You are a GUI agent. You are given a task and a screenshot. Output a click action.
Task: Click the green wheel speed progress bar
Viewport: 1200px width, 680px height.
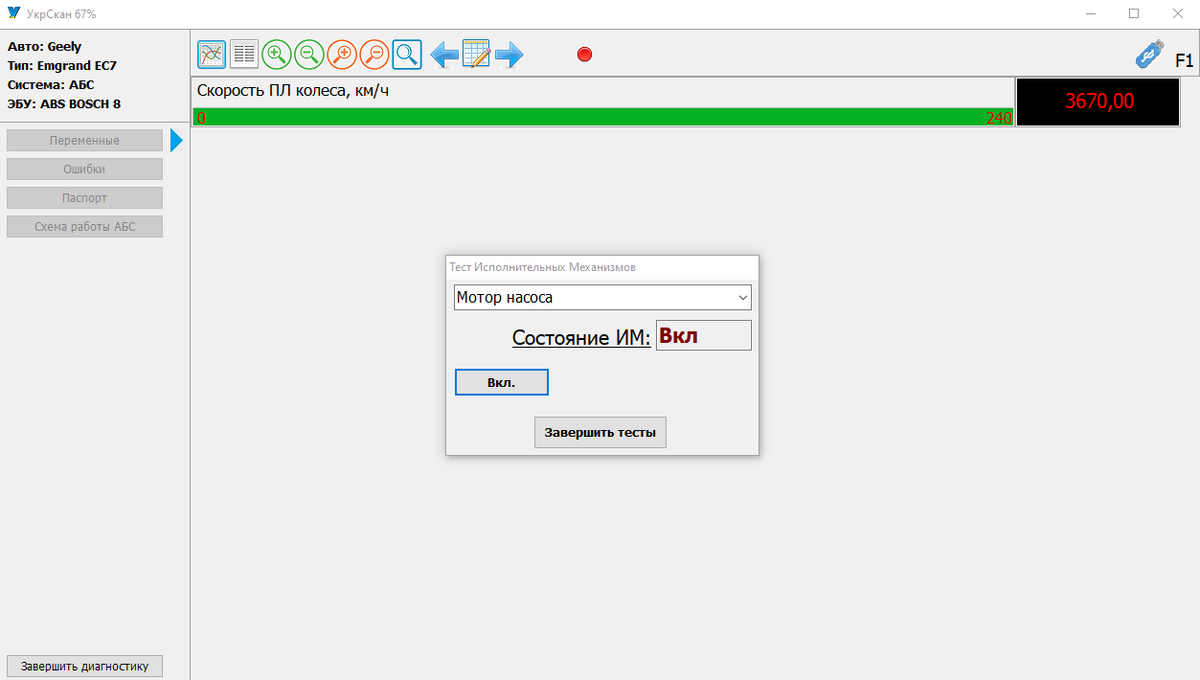603,117
